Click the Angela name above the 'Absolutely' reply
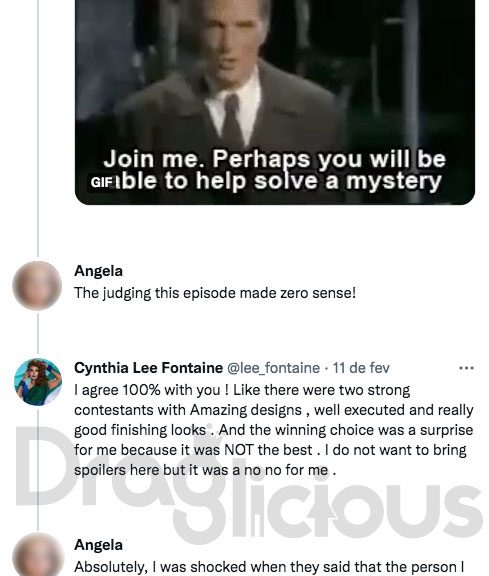 click(98, 545)
